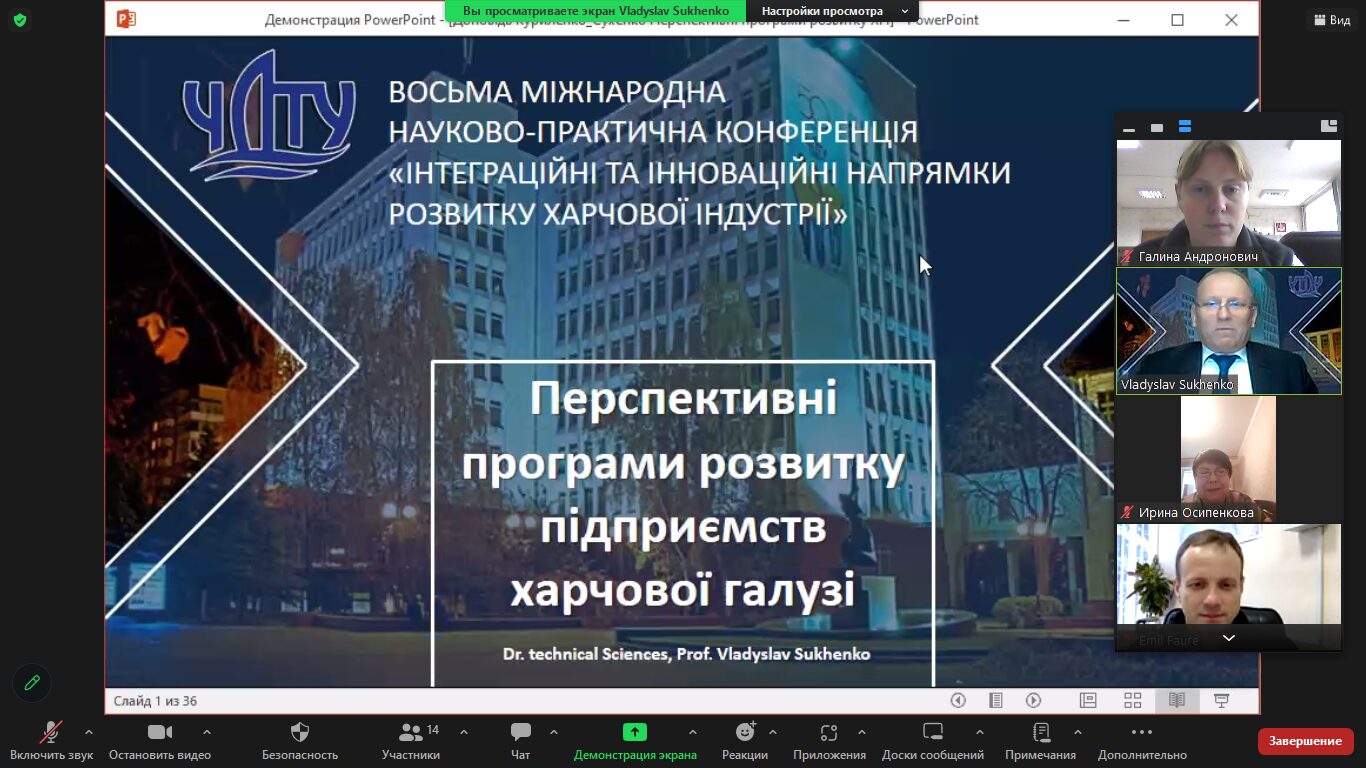Click the PowerPoint app icon in title bar
This screenshot has width=1366, height=768.
point(126,19)
